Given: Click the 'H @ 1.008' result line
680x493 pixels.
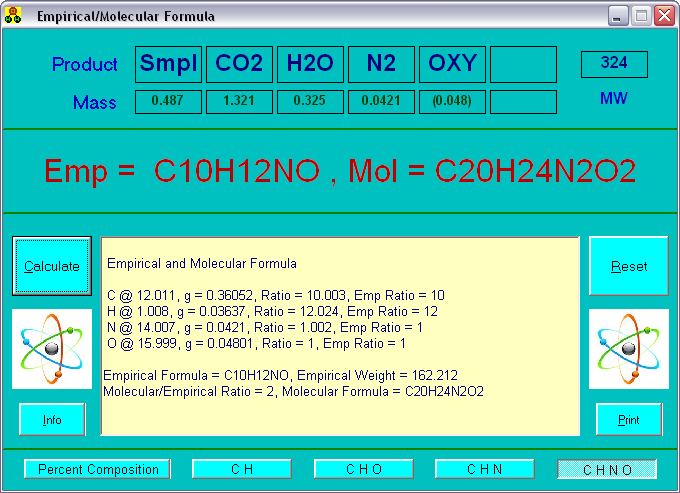Looking at the screenshot, I should click(x=272, y=311).
